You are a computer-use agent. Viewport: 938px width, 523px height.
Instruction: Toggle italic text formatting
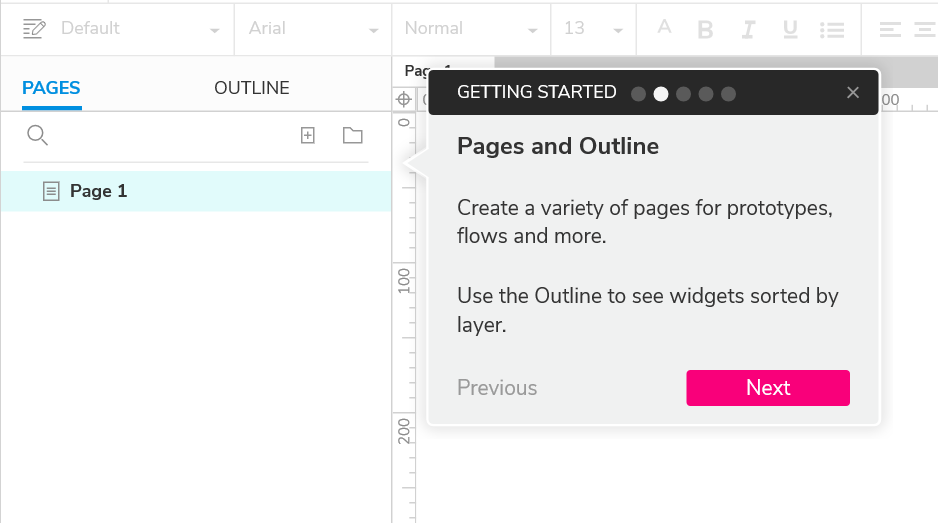[x=747, y=29]
